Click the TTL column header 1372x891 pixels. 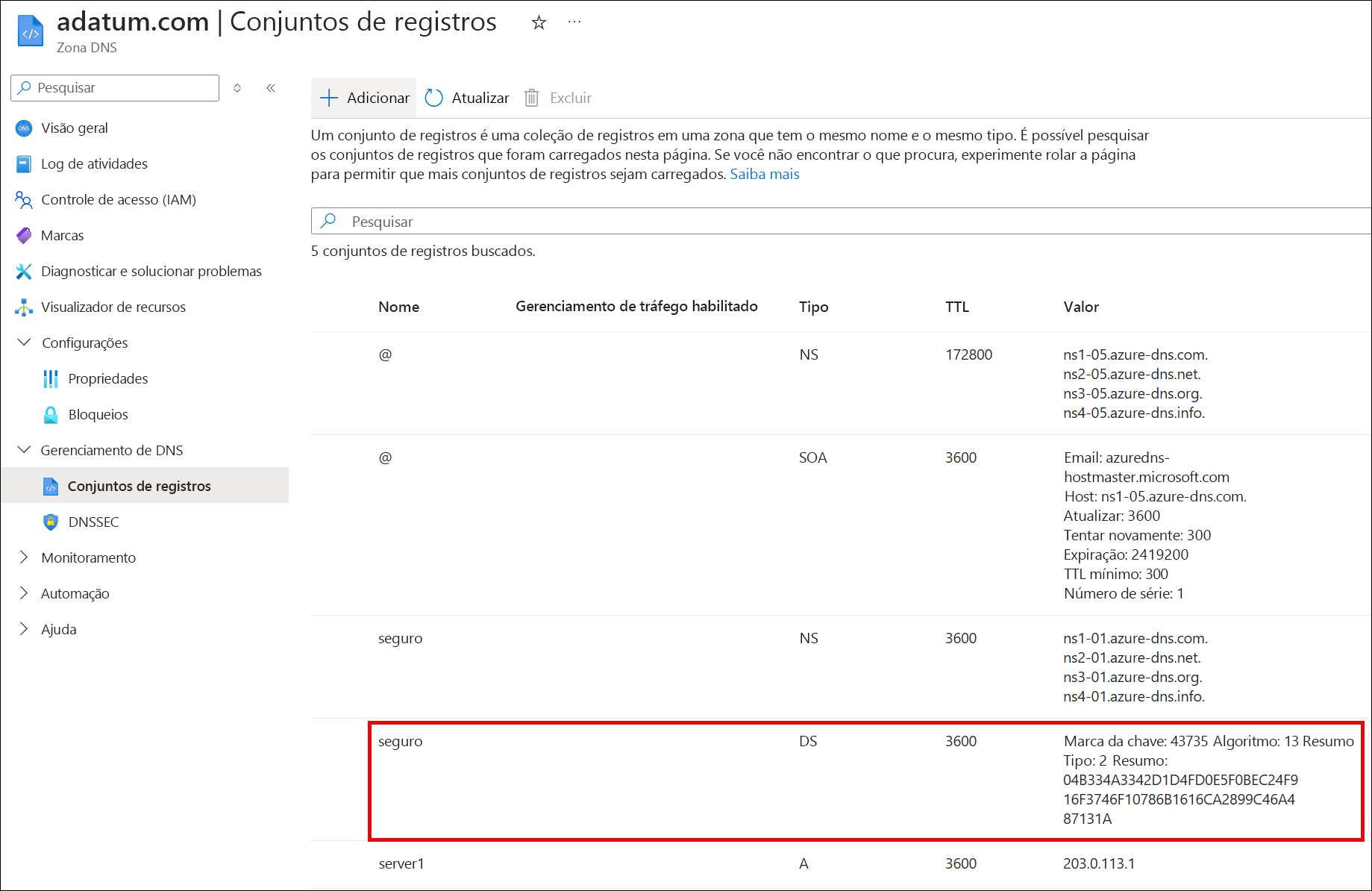pos(957,307)
